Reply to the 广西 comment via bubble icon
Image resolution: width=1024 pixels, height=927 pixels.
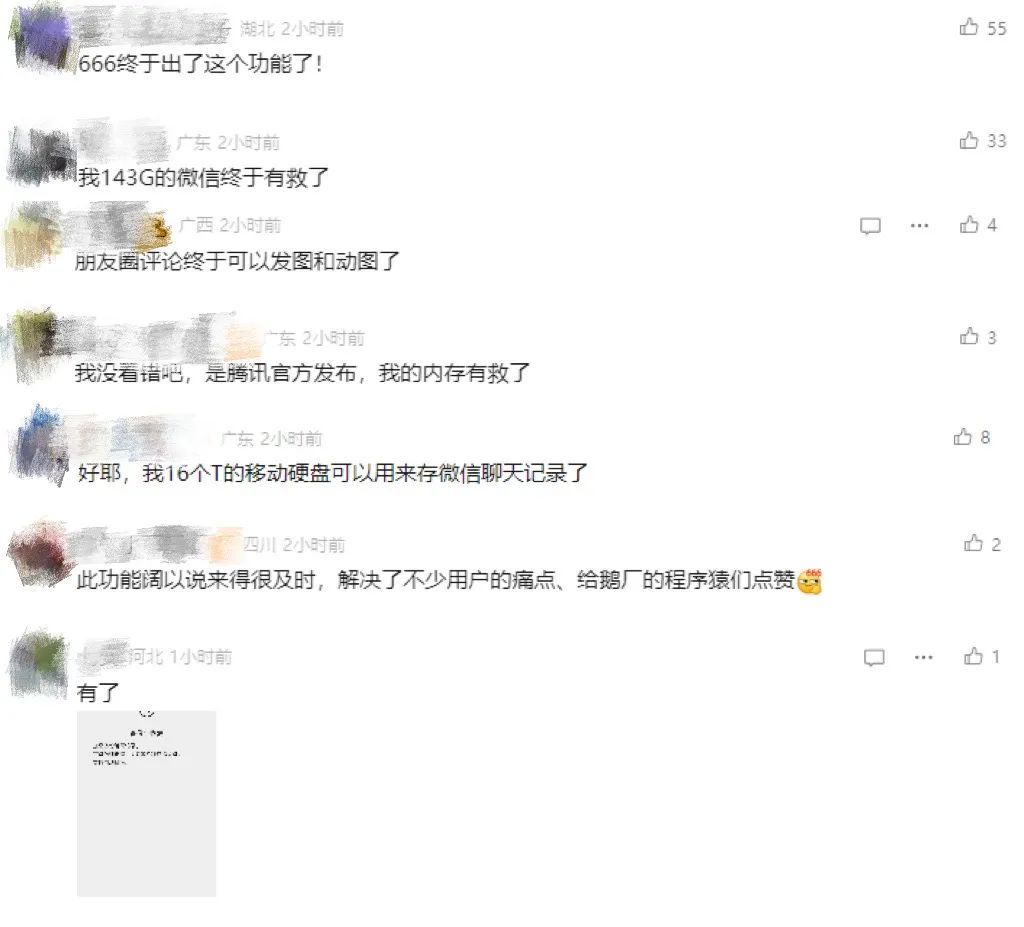coord(870,226)
